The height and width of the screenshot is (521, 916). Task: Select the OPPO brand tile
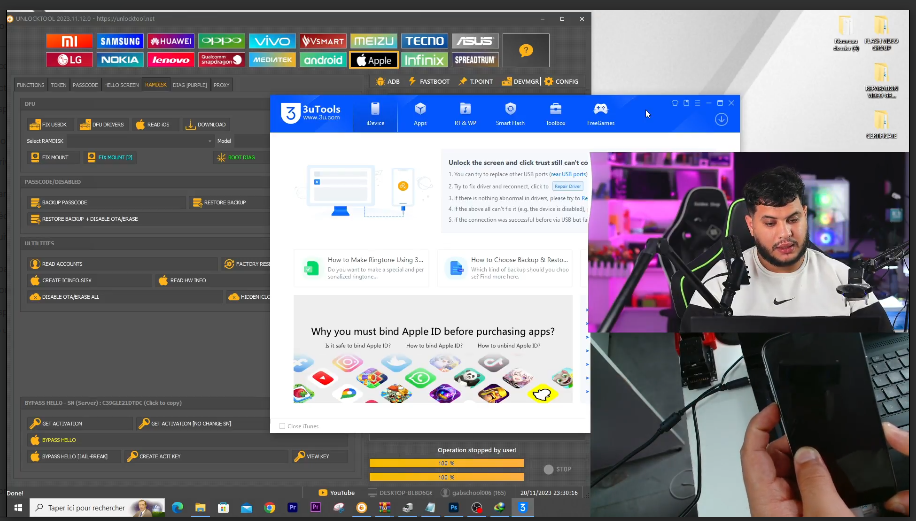point(221,41)
